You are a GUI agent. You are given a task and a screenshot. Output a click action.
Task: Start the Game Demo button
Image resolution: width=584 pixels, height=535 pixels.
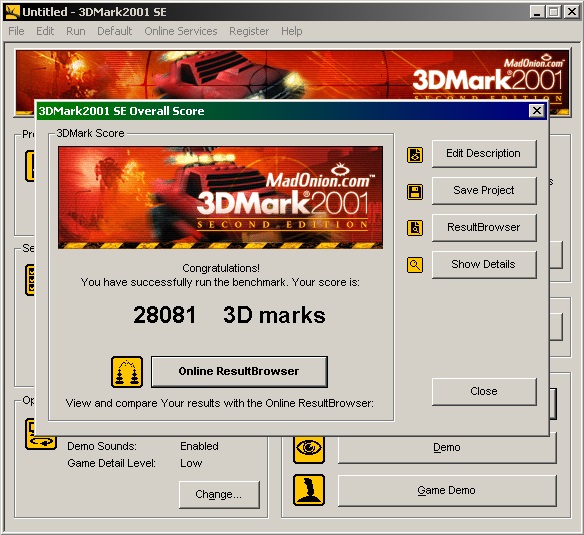click(x=447, y=490)
